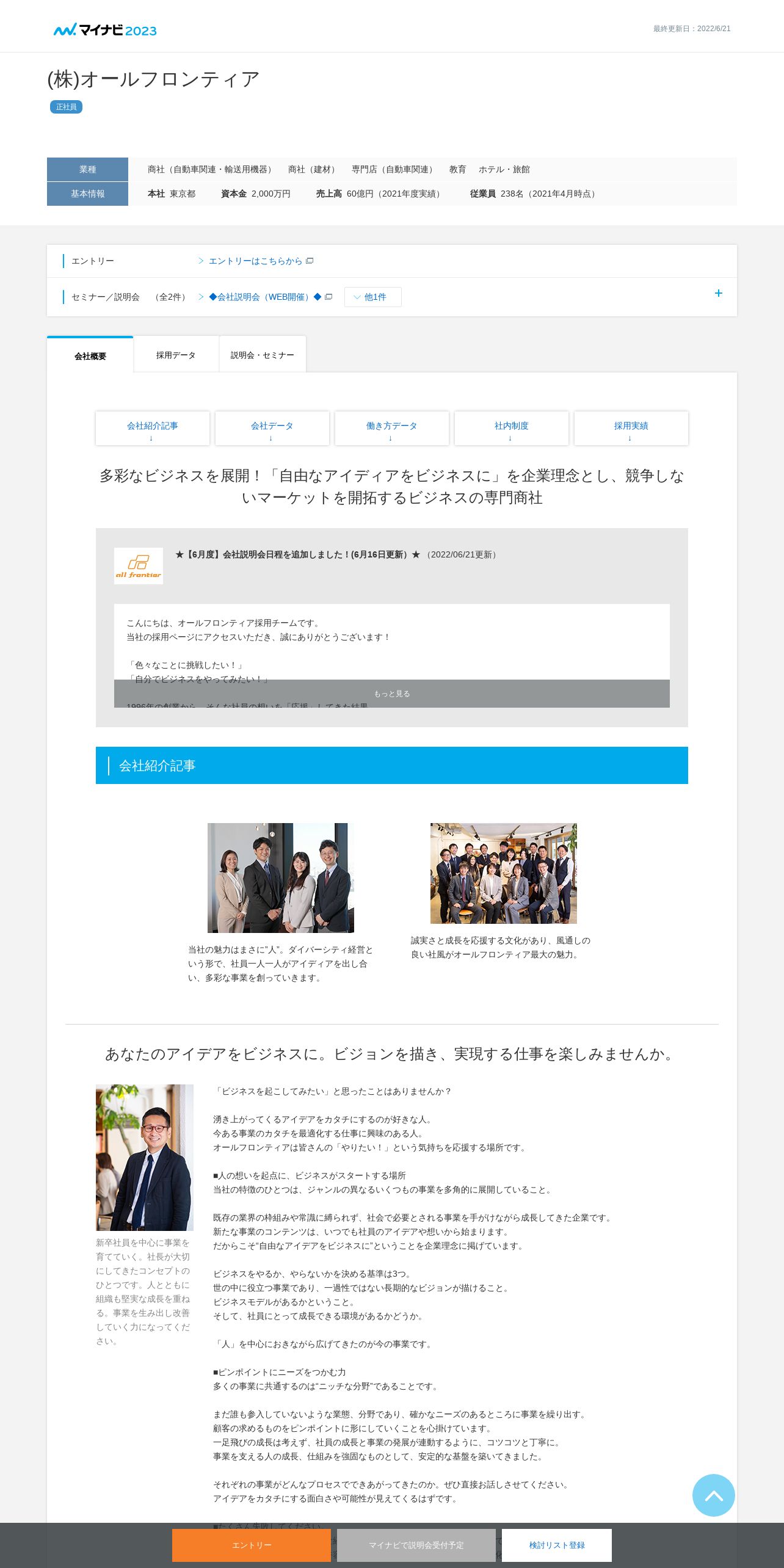Open the ◆会社説明会（WEB開催）◆ link
The height and width of the screenshot is (1568, 784).
265,297
